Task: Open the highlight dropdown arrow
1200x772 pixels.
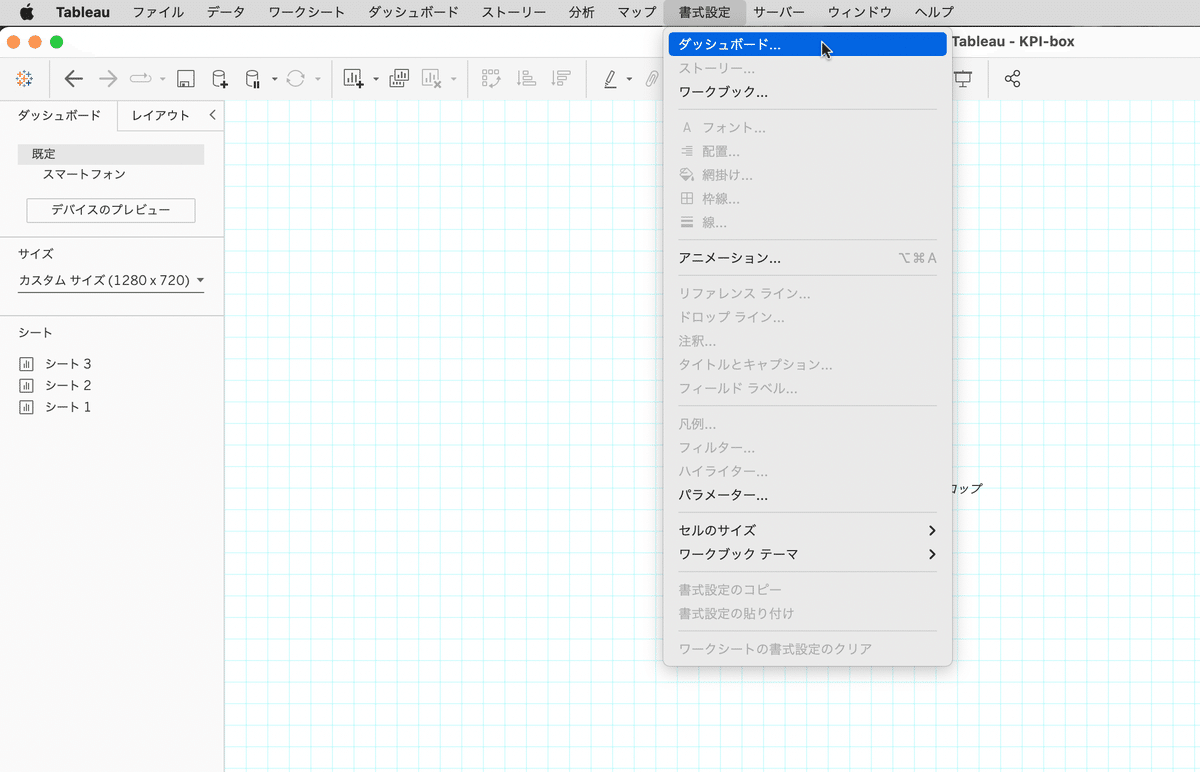Action: click(x=629, y=79)
